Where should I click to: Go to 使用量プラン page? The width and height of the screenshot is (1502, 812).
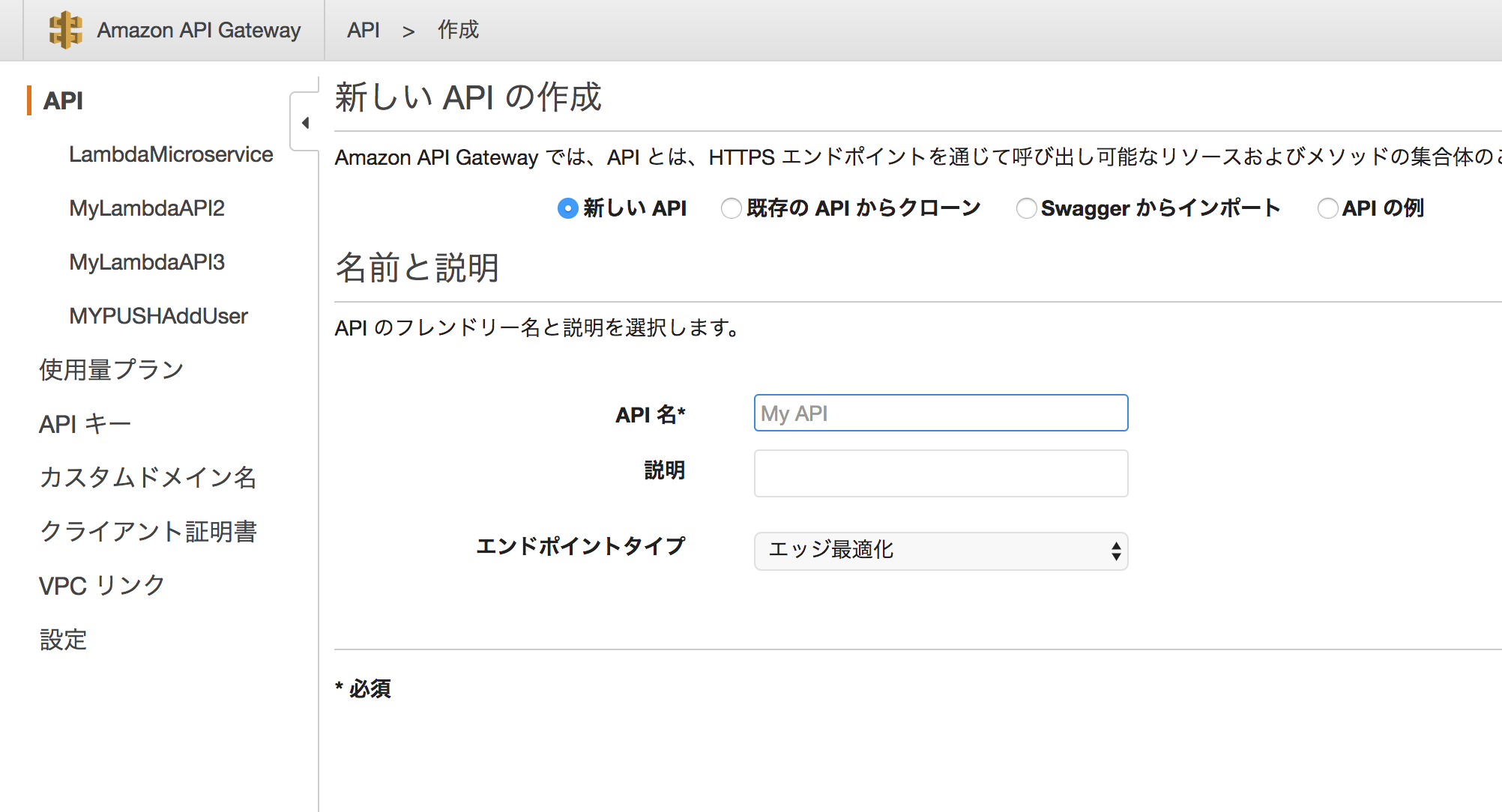click(x=111, y=369)
